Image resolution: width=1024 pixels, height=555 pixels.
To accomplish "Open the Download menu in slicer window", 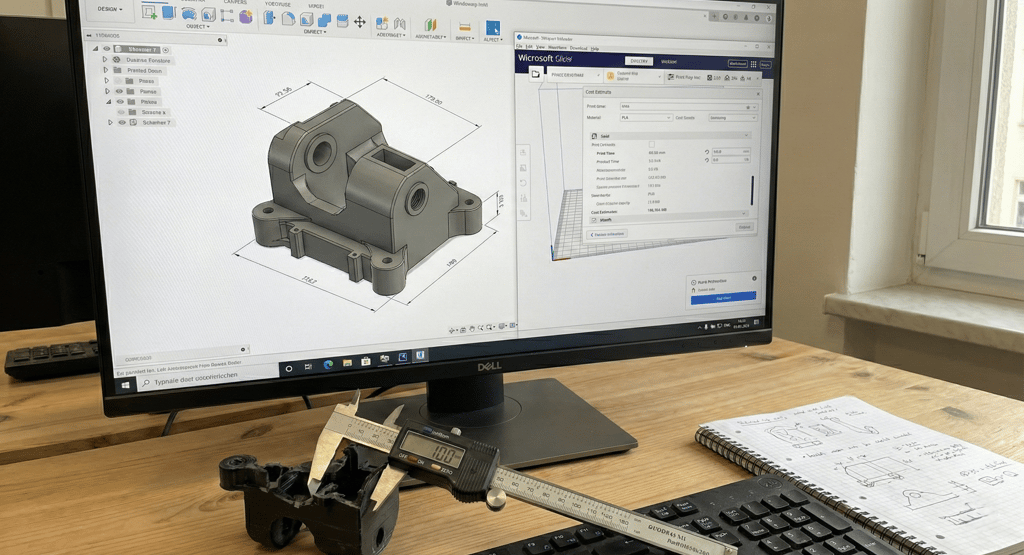I will (579, 48).
